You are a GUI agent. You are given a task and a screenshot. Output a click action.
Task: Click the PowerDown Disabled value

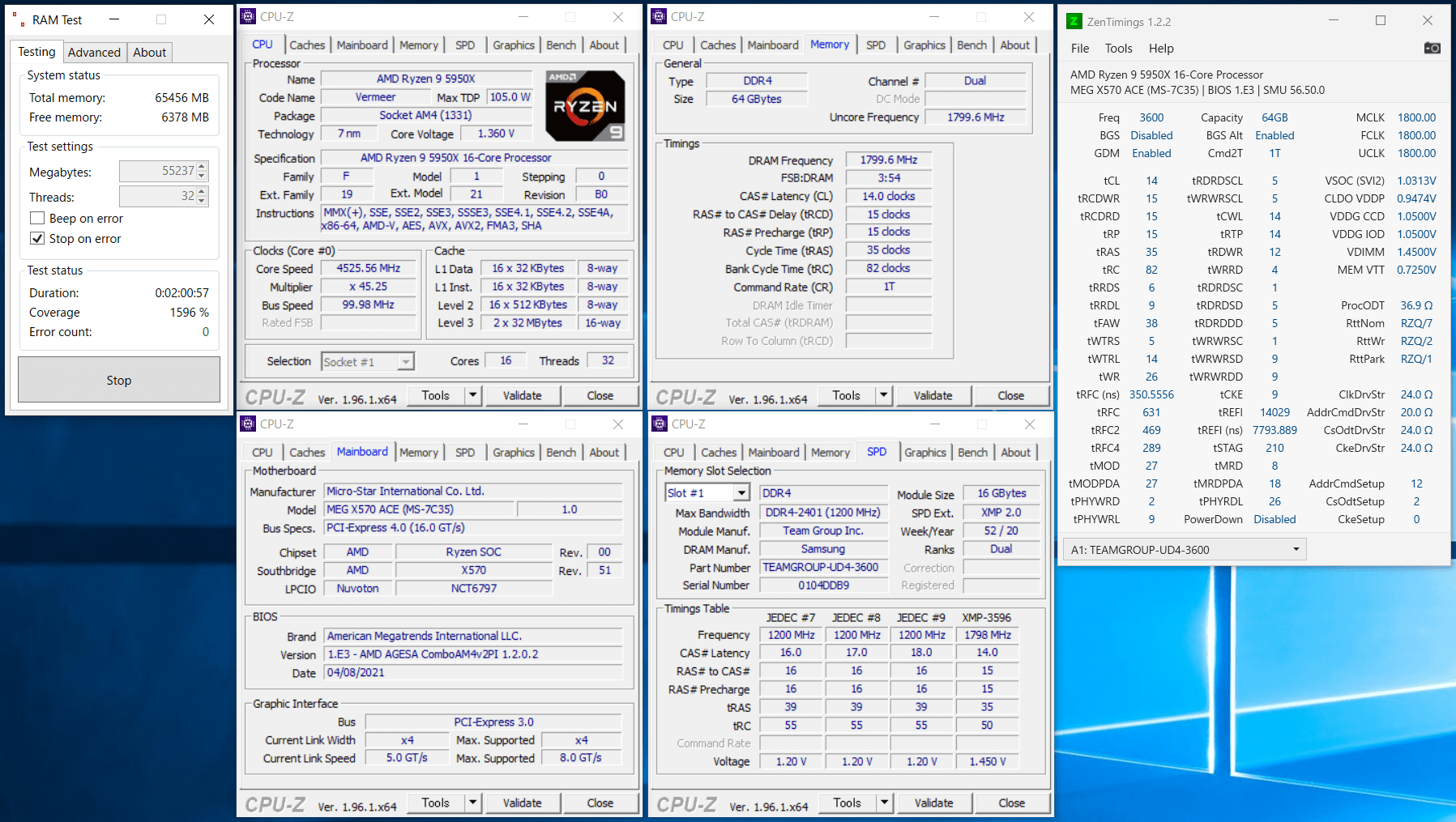(x=1275, y=519)
